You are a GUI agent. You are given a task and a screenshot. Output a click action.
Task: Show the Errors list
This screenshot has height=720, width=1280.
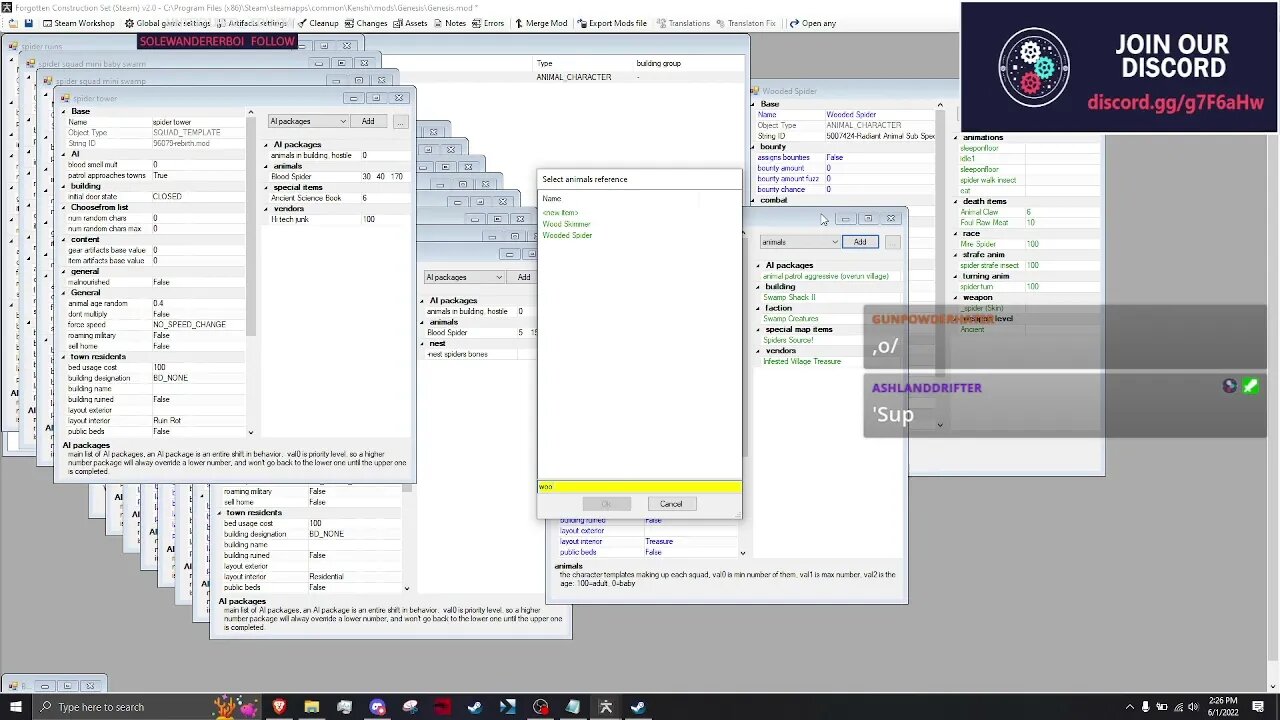coord(488,23)
